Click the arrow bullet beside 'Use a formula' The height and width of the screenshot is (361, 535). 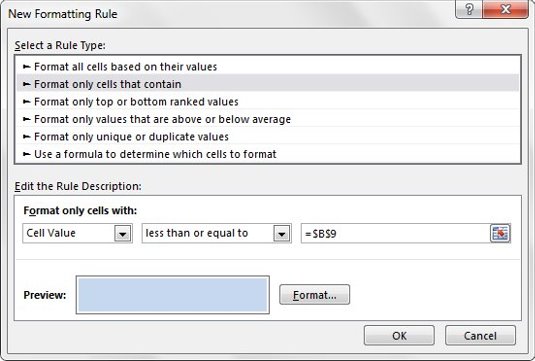coord(27,154)
